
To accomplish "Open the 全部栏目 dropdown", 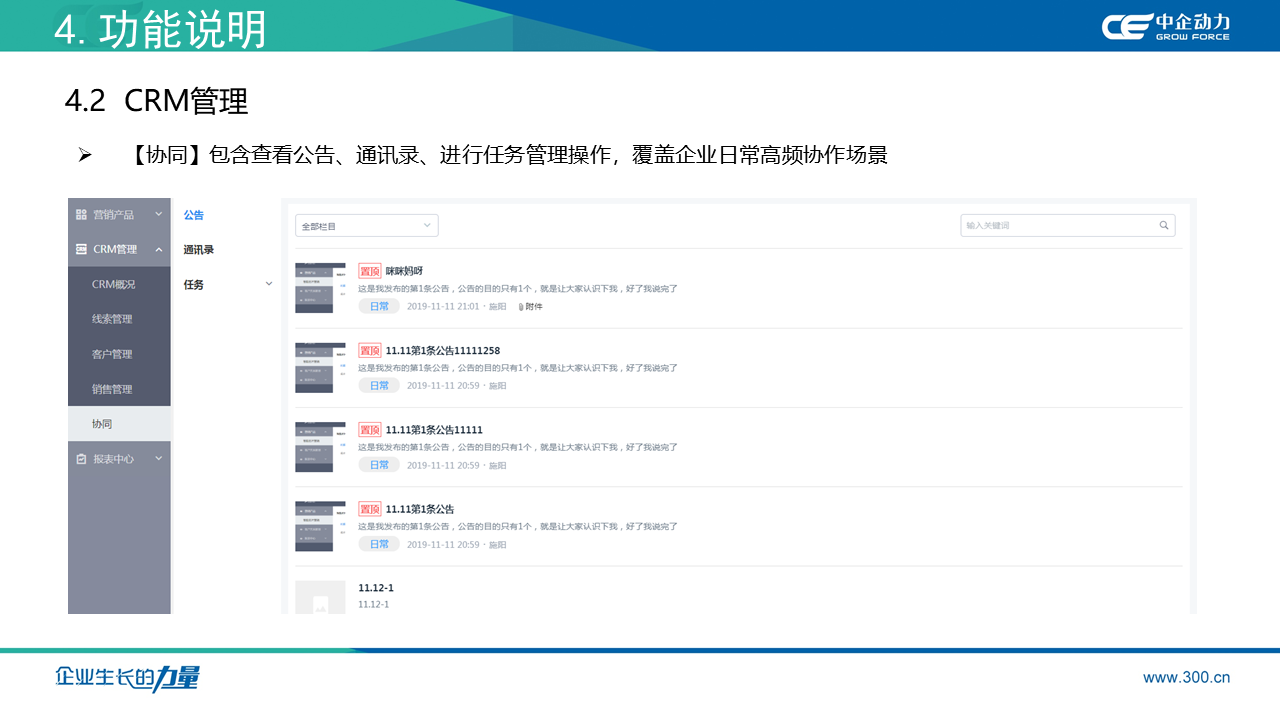I will [x=366, y=226].
